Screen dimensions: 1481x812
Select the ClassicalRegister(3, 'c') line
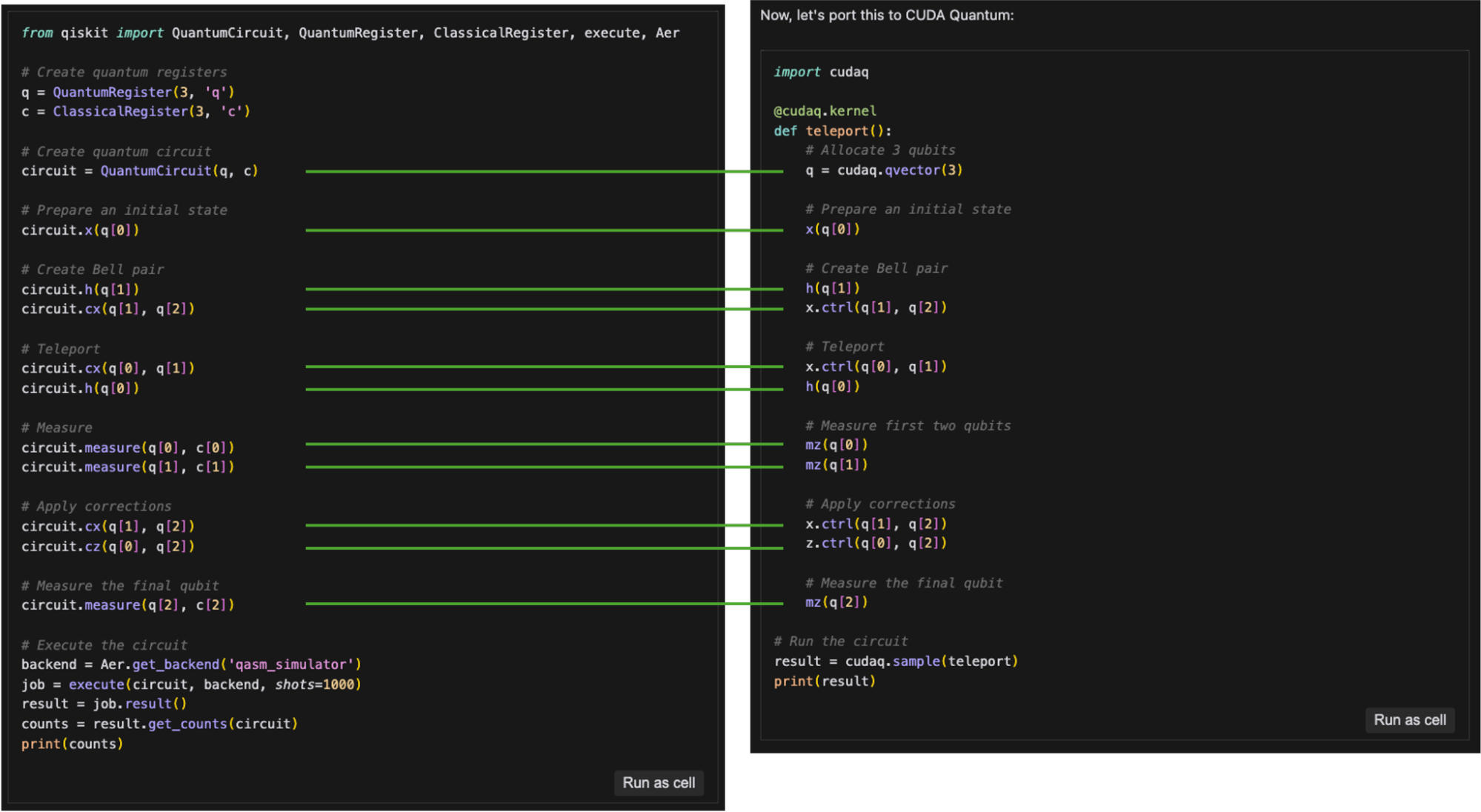pyautogui.click(x=136, y=111)
